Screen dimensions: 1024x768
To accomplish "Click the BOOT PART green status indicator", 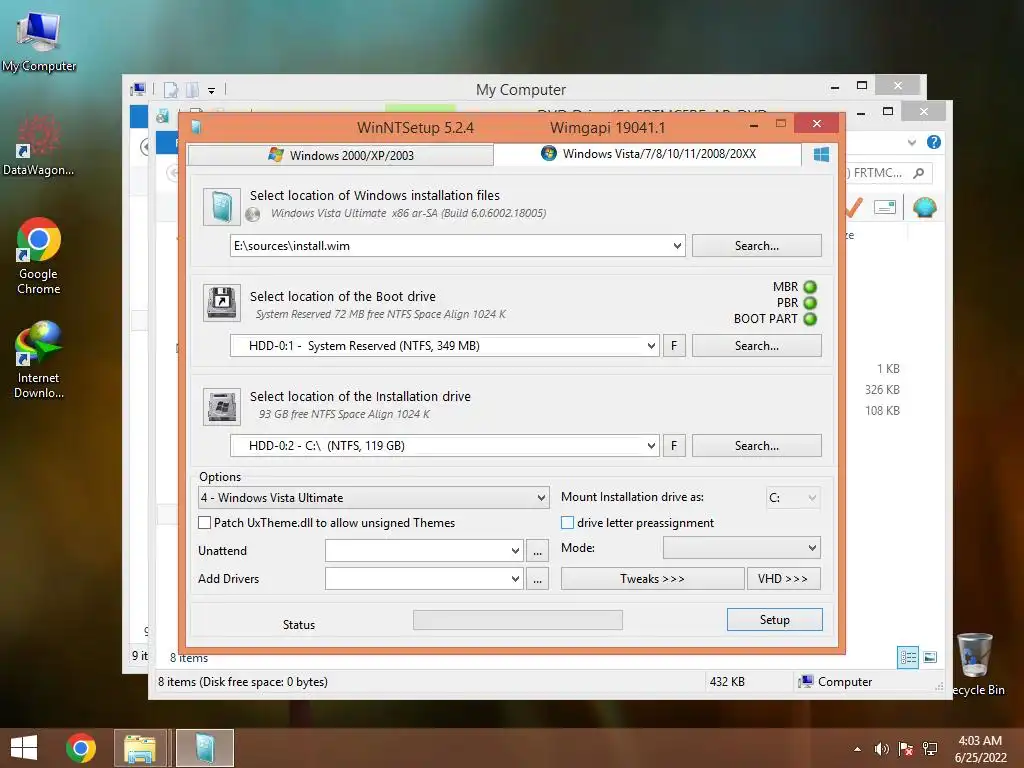I will (x=810, y=319).
